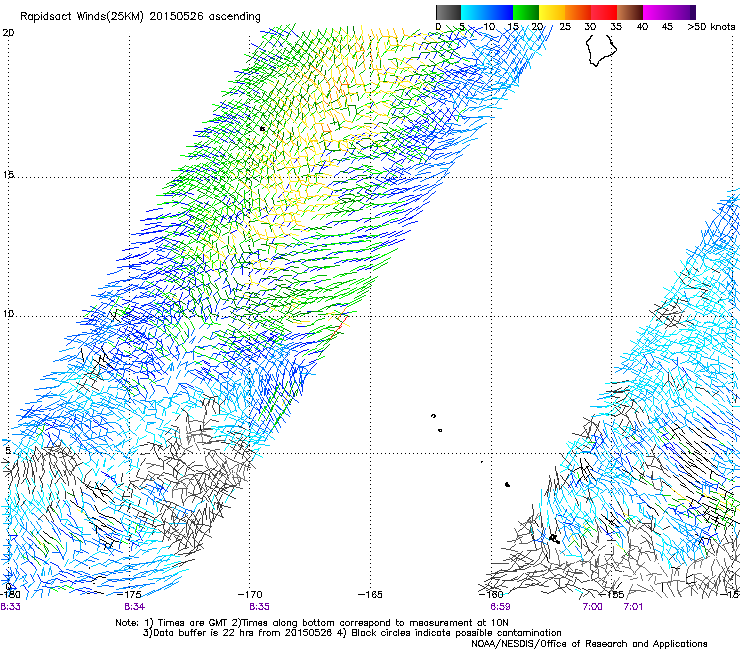Click the purple time stamp '8:33'
The height and width of the screenshot is (650, 740).
tap(10, 607)
